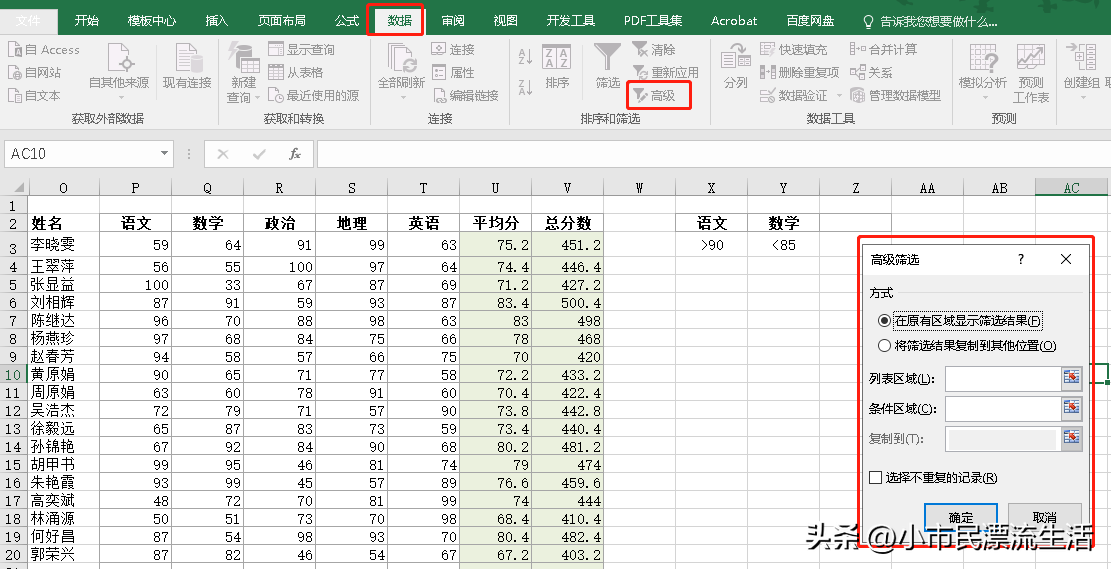Click 管理数据模型
1111x569 pixels.
point(896,95)
